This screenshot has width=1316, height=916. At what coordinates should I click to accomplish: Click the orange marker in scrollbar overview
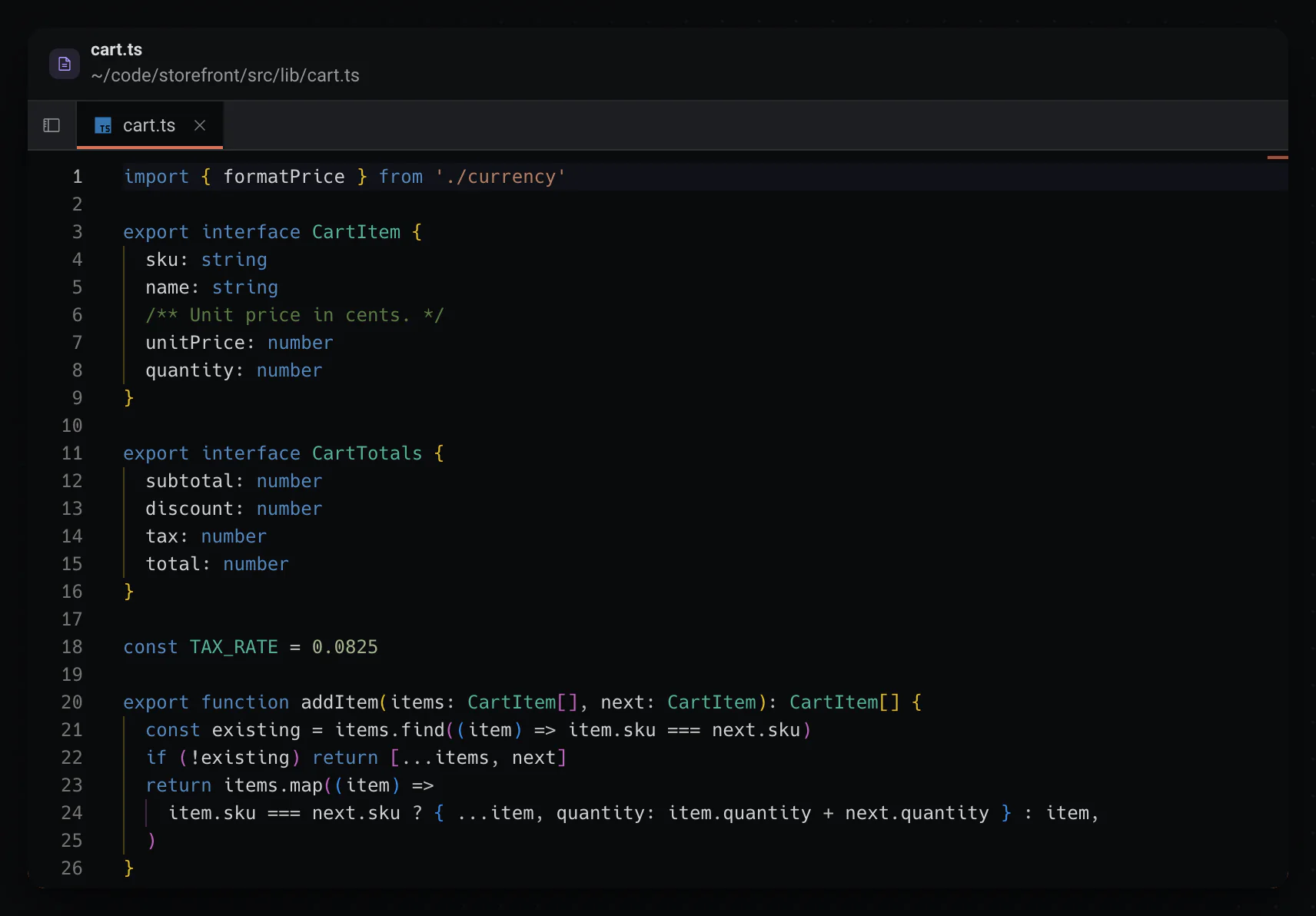pos(1278,158)
